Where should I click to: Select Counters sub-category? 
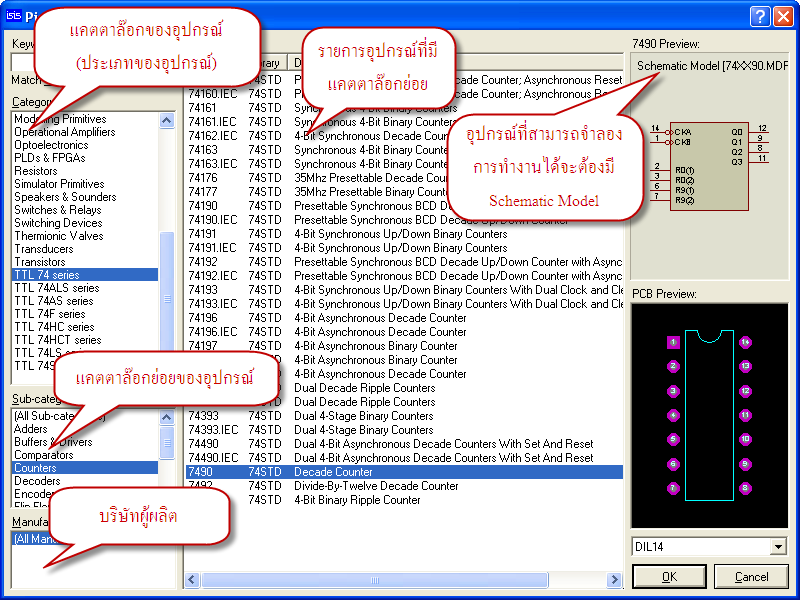pyautogui.click(x=36, y=468)
